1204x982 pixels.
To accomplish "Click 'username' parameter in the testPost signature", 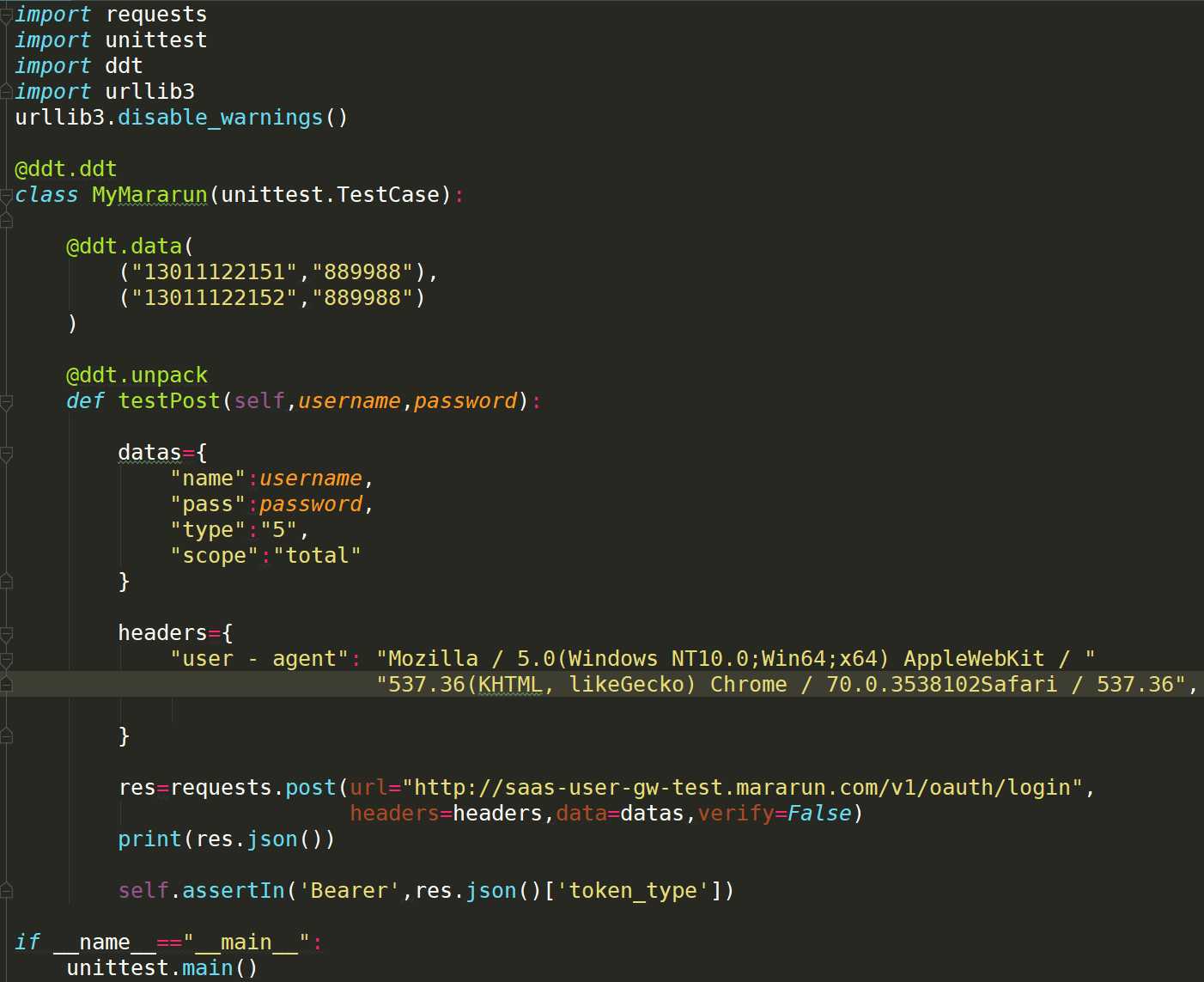I will [x=350, y=401].
